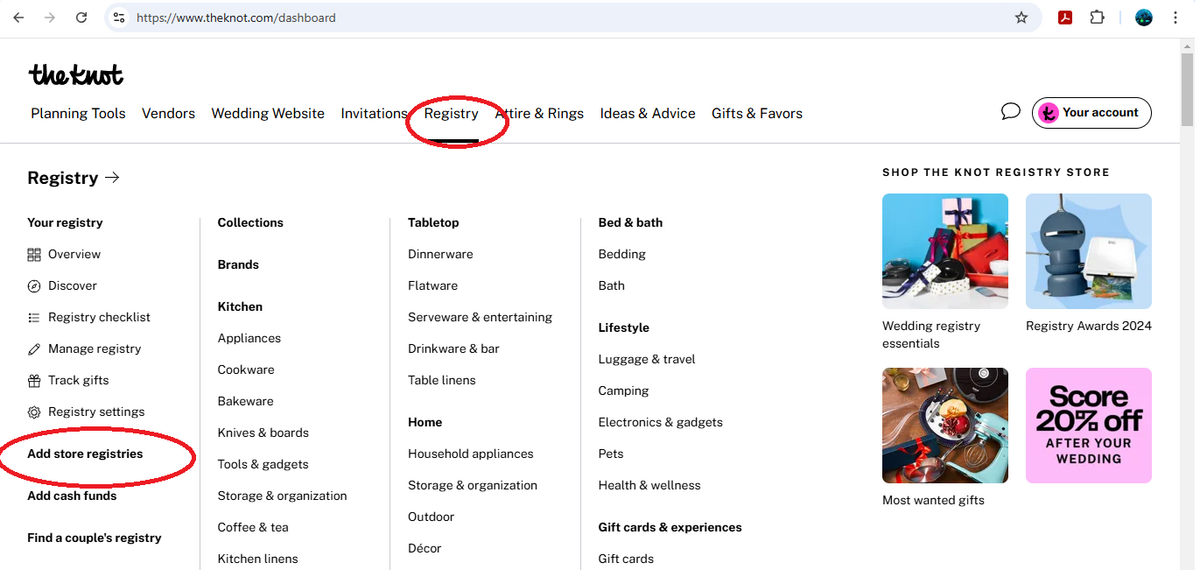Click the Score 20% off promo tile
The width and height of the screenshot is (1200, 570).
tap(1089, 425)
